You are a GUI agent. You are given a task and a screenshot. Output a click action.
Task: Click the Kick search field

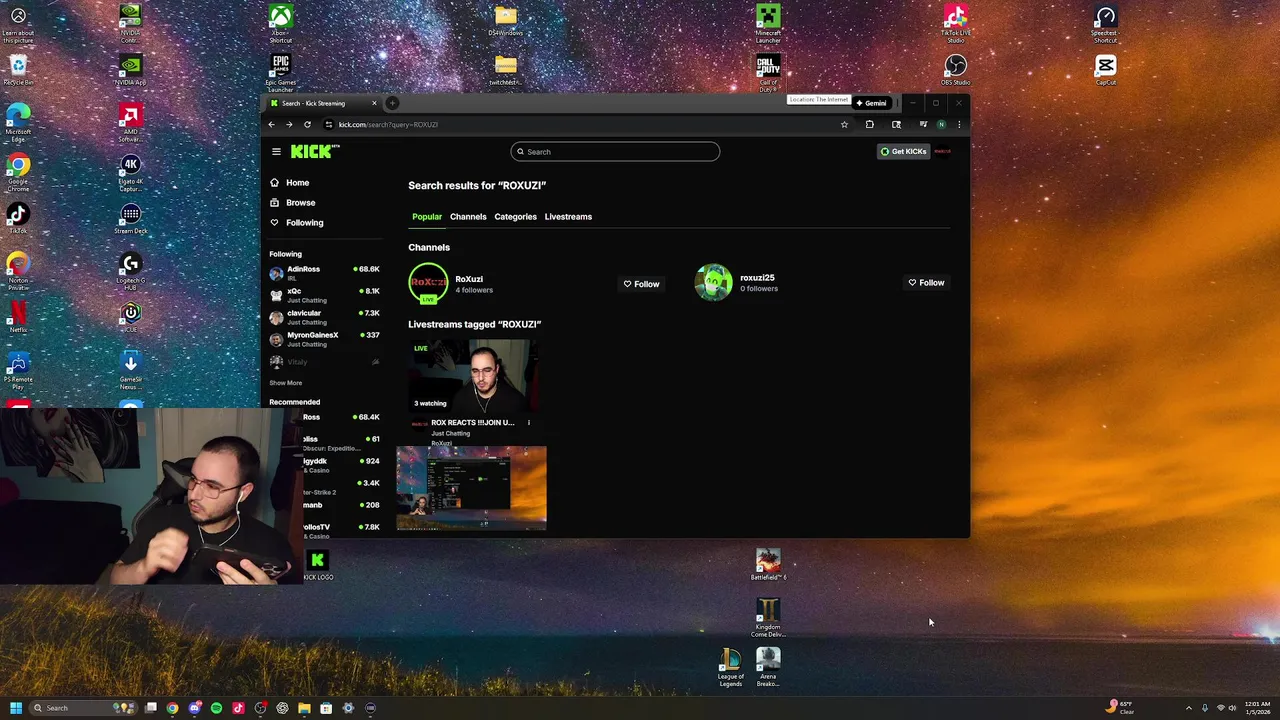tap(615, 152)
